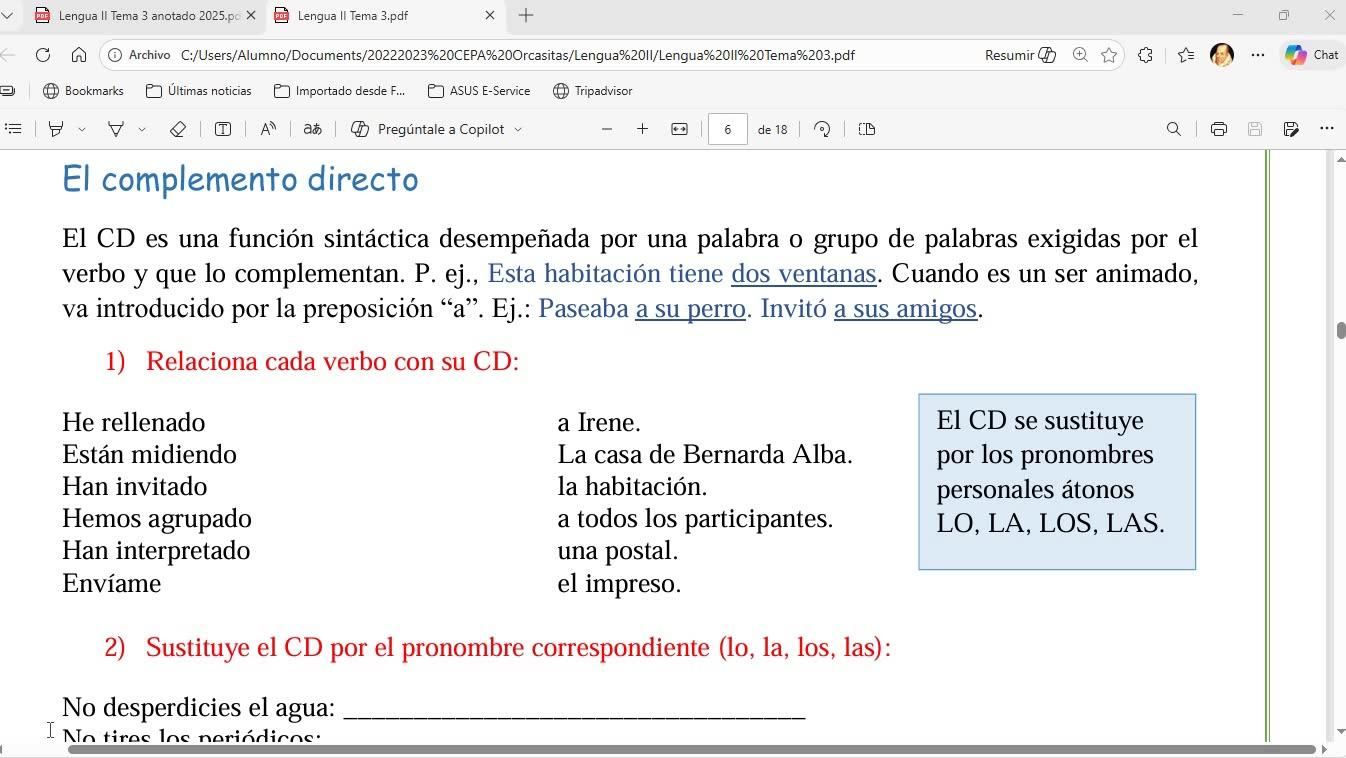Click the address bar file path
This screenshot has height=758, width=1346.
[518, 55]
